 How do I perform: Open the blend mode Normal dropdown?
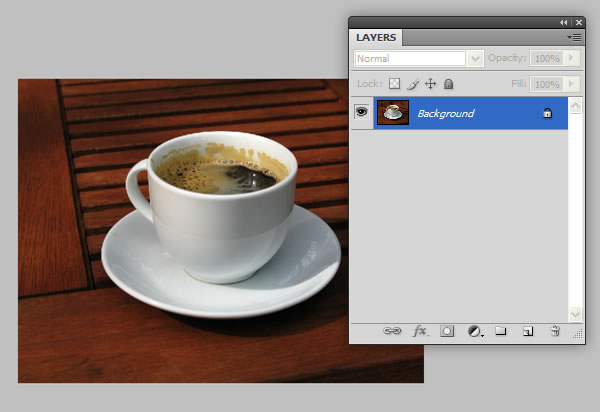click(475, 59)
